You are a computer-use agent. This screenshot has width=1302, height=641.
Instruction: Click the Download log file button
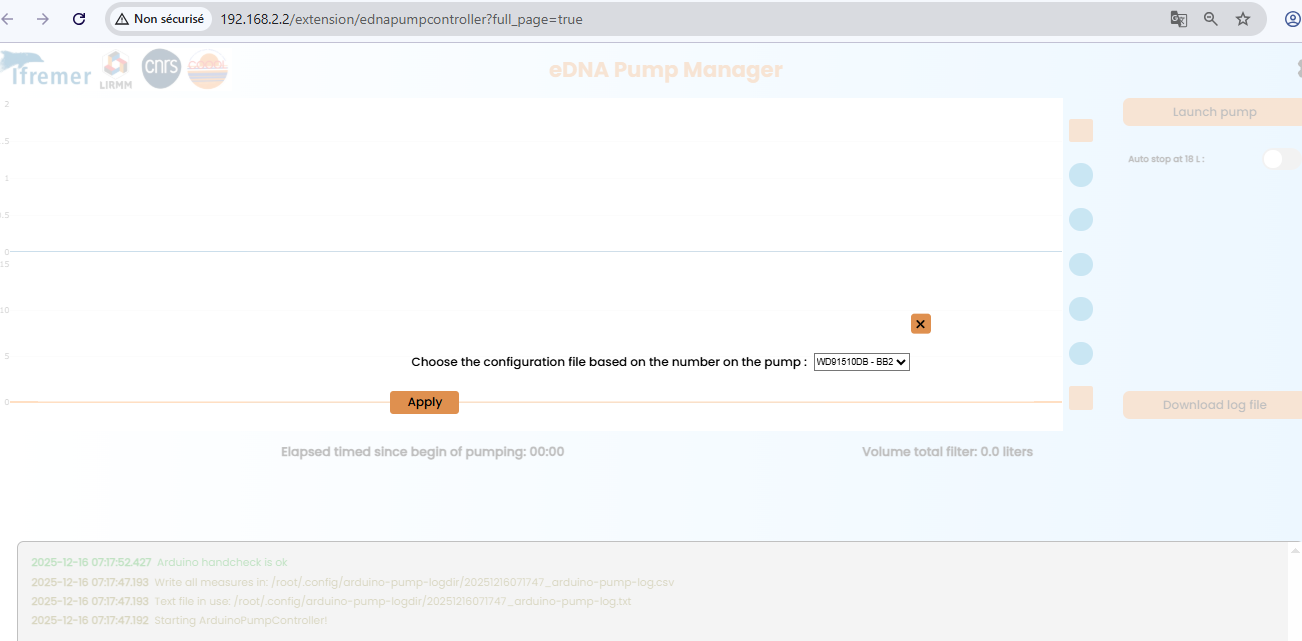click(1213, 405)
